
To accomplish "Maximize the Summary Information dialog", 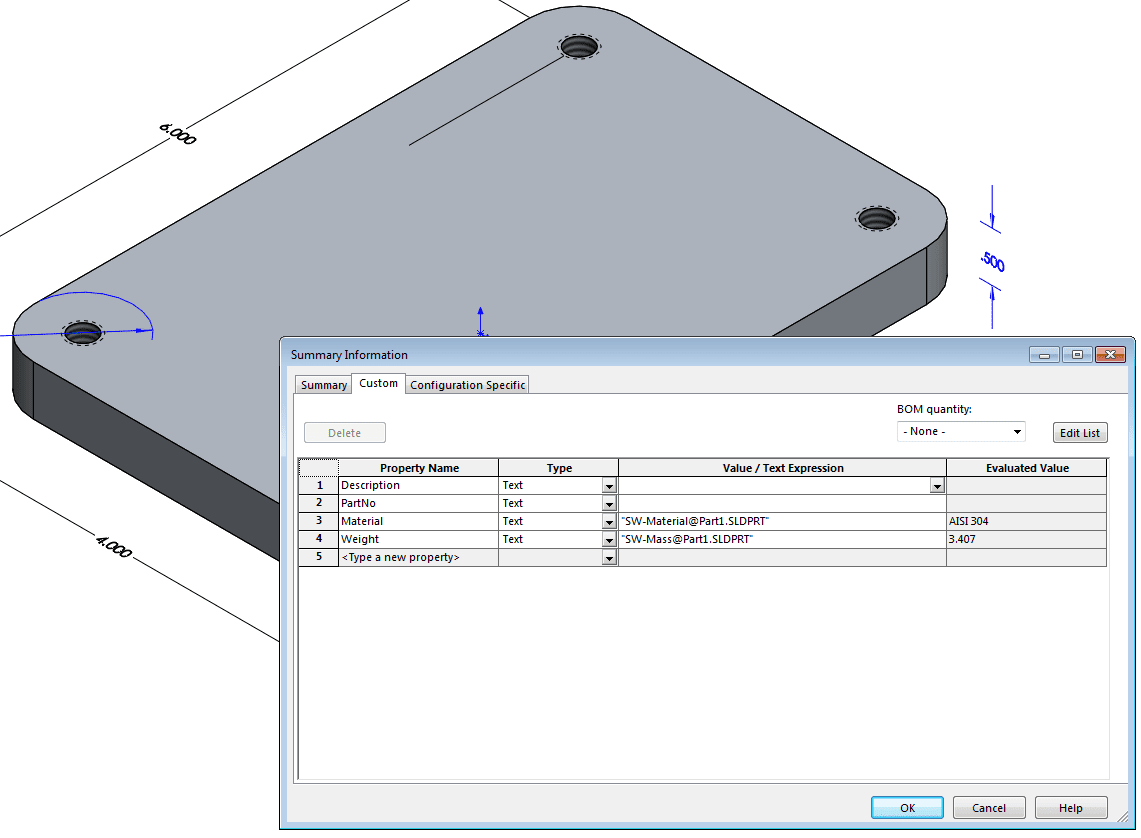I will pyautogui.click(x=1077, y=355).
